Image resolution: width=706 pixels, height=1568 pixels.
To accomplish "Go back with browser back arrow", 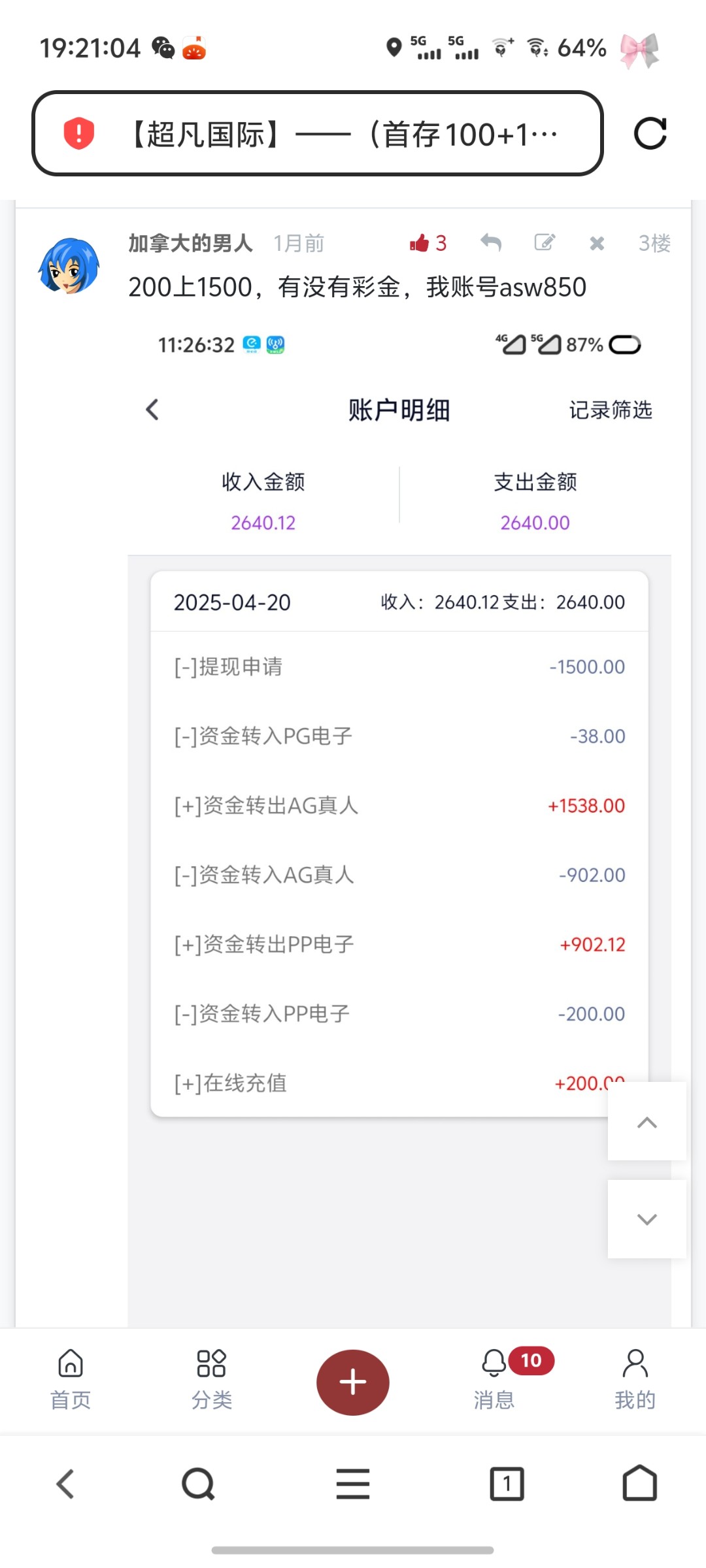I will coord(65,1484).
